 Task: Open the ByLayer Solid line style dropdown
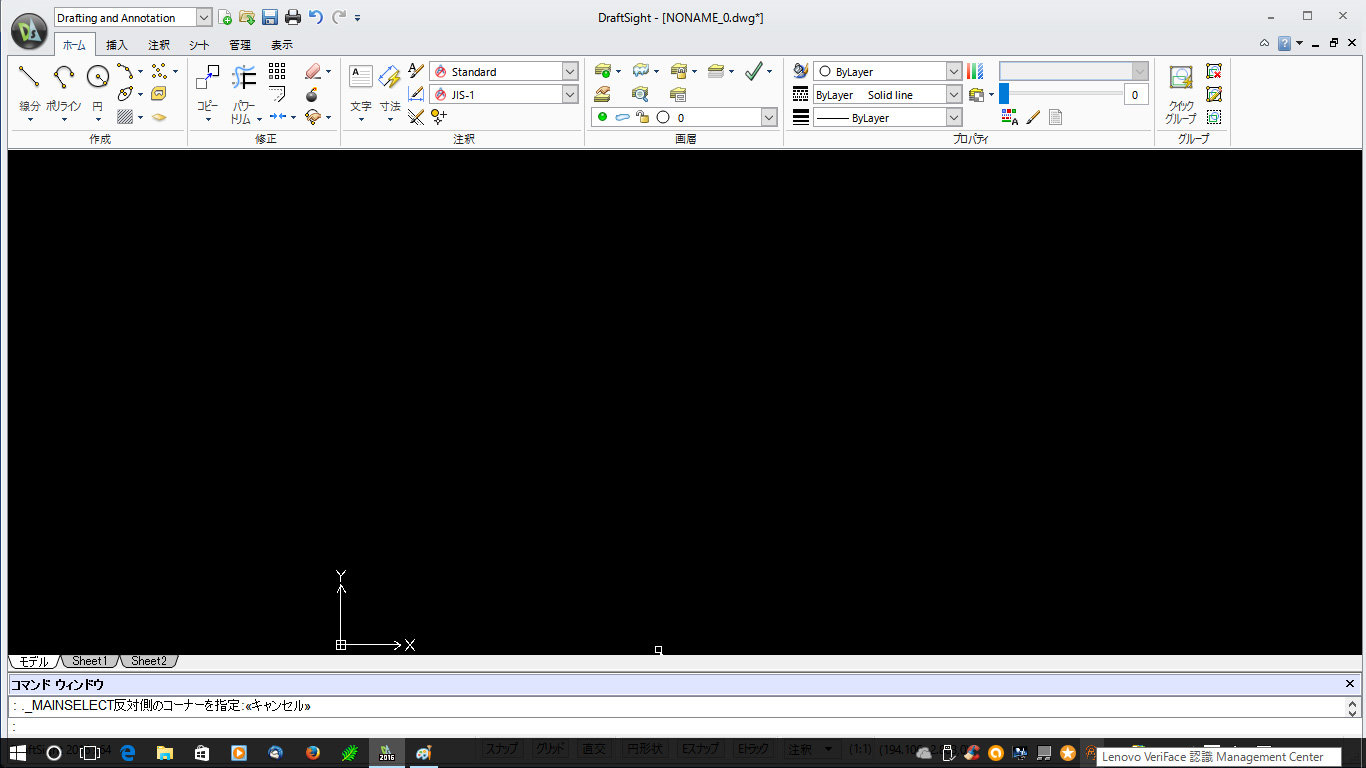click(954, 94)
